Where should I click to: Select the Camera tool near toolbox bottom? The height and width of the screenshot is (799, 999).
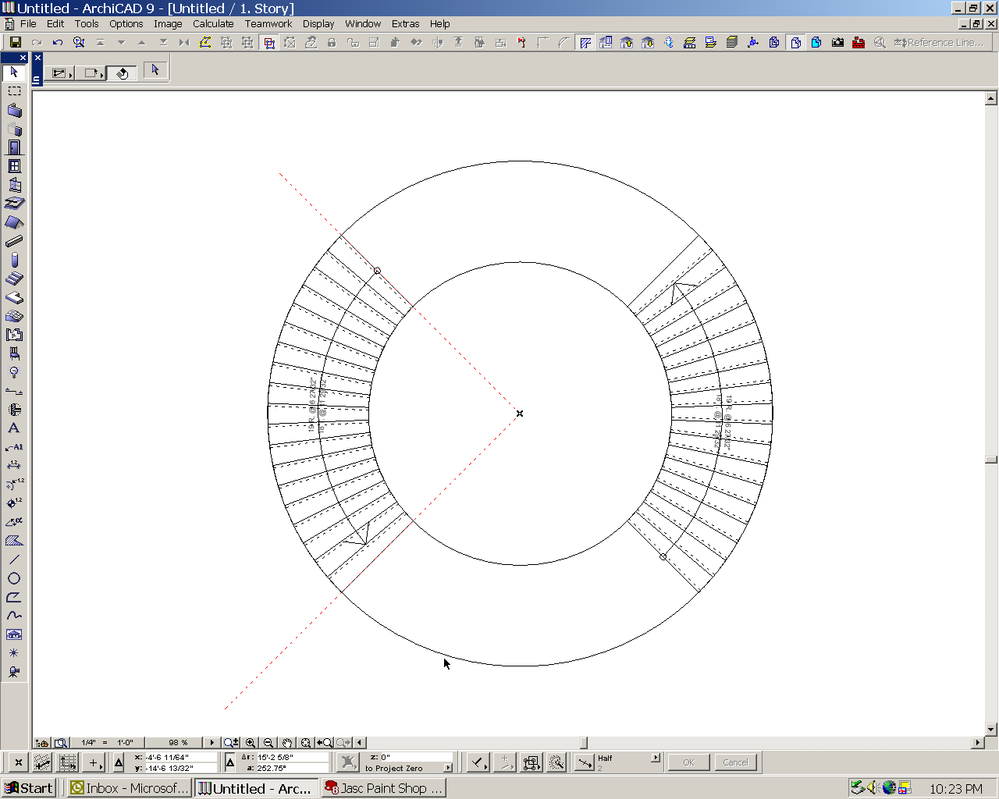coord(14,670)
